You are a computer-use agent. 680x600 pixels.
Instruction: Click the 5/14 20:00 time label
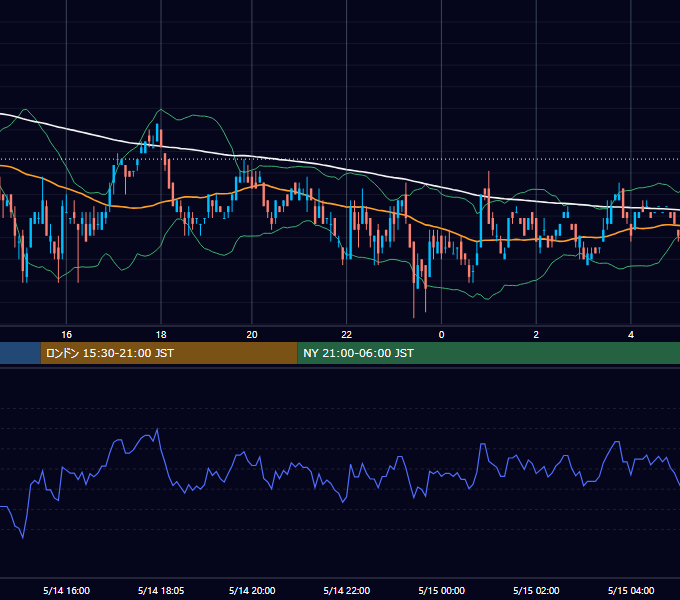252,590
